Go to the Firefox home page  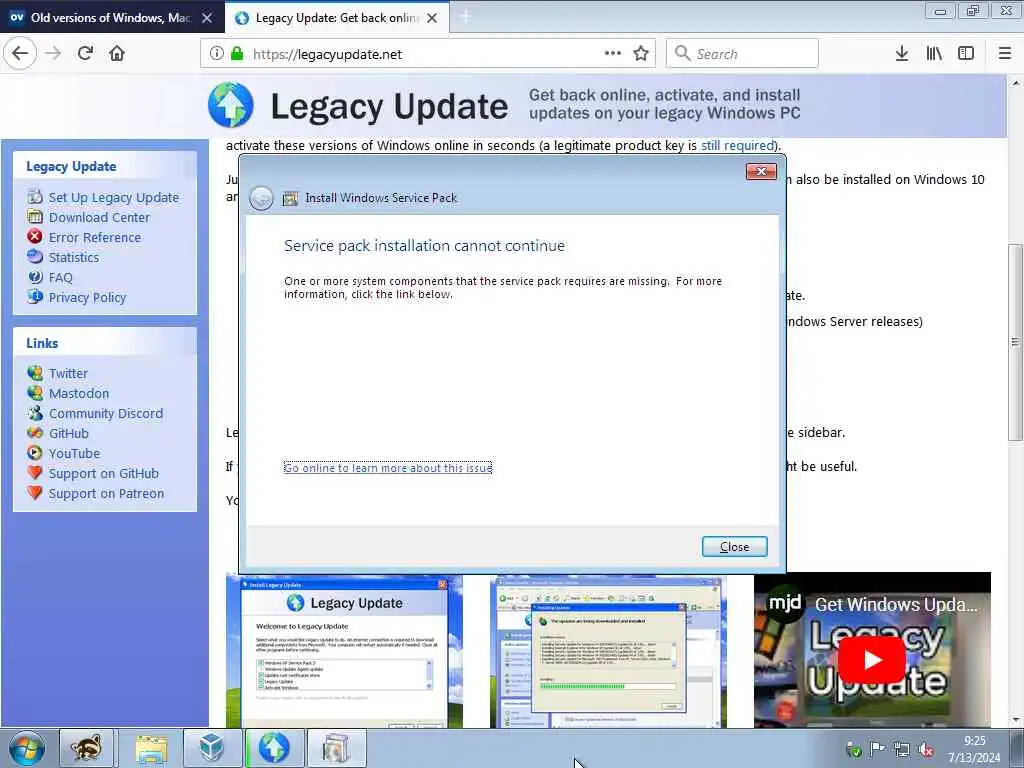coord(117,54)
